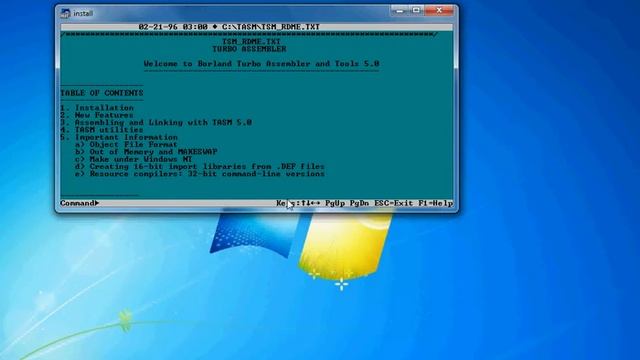Click TABLE OF CONTENTS heading
Image resolution: width=640 pixels, height=360 pixels.
point(102,93)
